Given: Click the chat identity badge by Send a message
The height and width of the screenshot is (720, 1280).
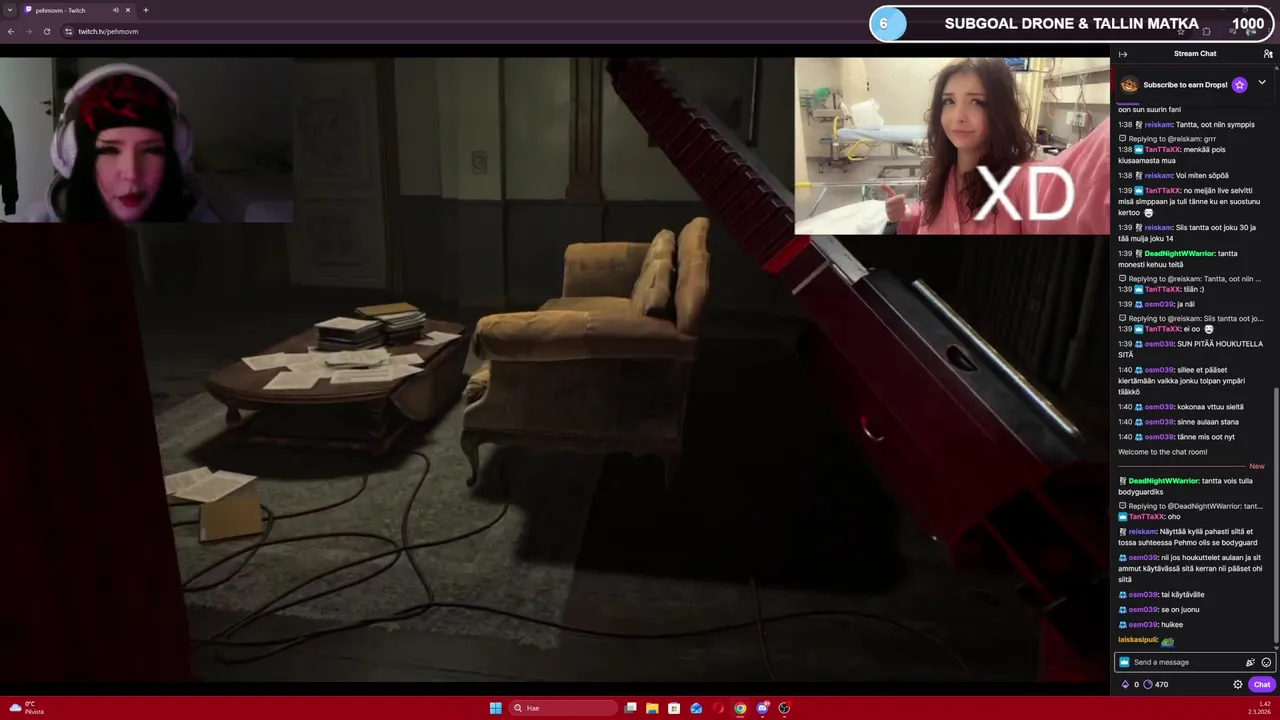Looking at the screenshot, I should click(1124, 662).
